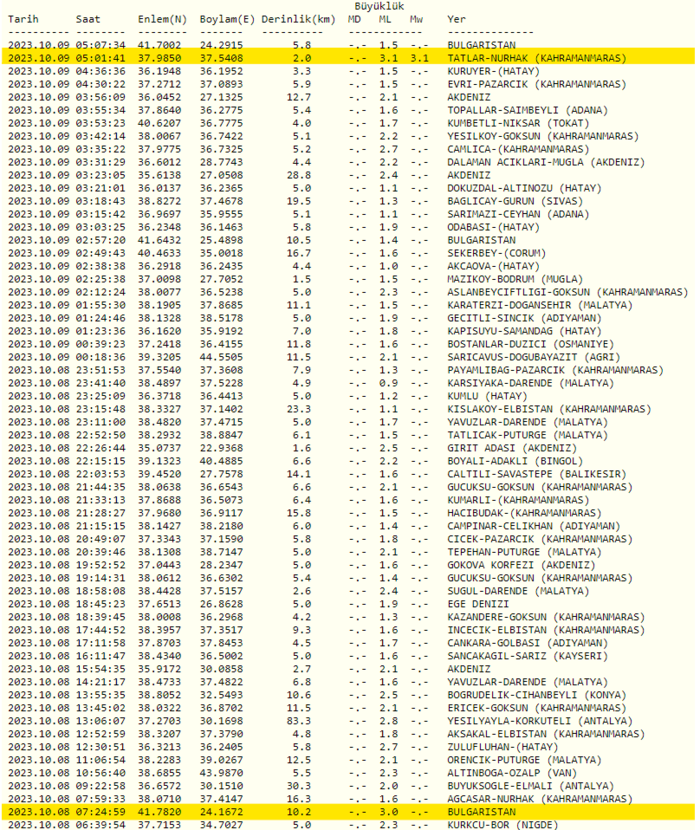Click PAYAMLIBAG-PAZARCIK (KAHRAMANMARAS) location

pos(555,370)
